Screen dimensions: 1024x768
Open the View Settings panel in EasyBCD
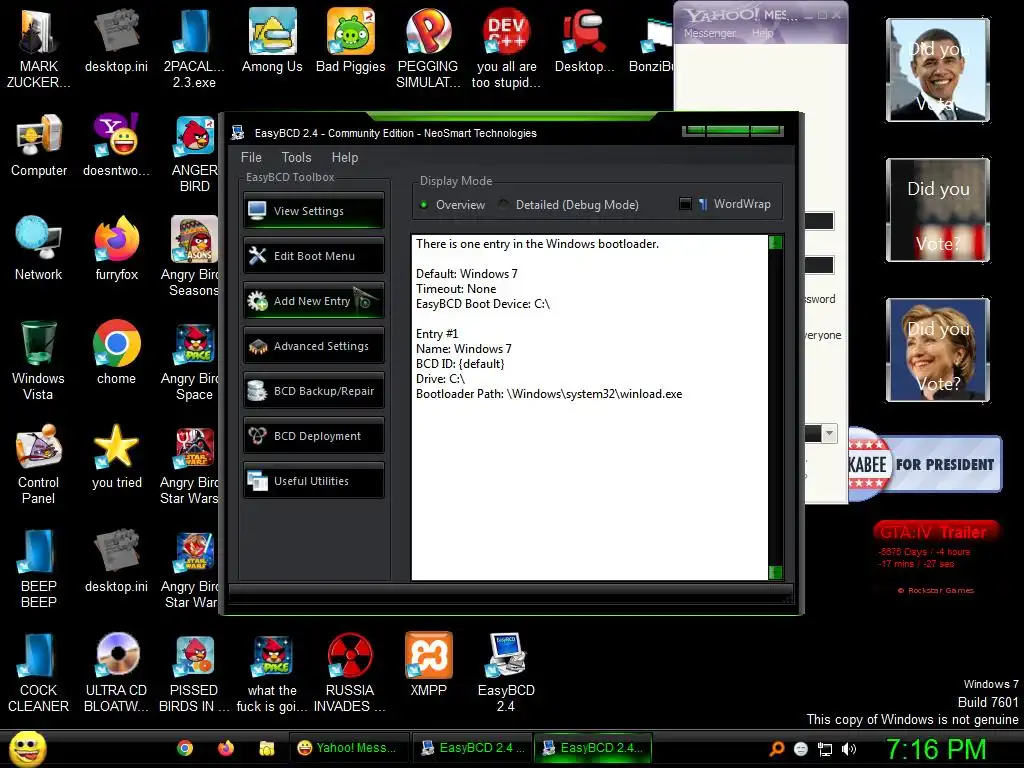313,210
